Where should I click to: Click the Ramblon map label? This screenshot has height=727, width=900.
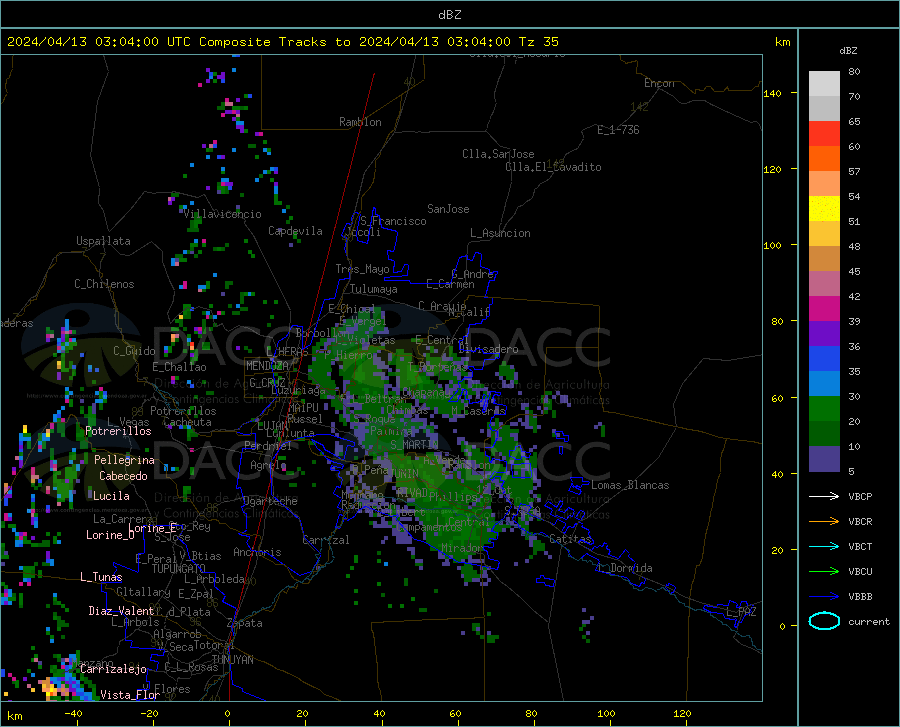[360, 122]
